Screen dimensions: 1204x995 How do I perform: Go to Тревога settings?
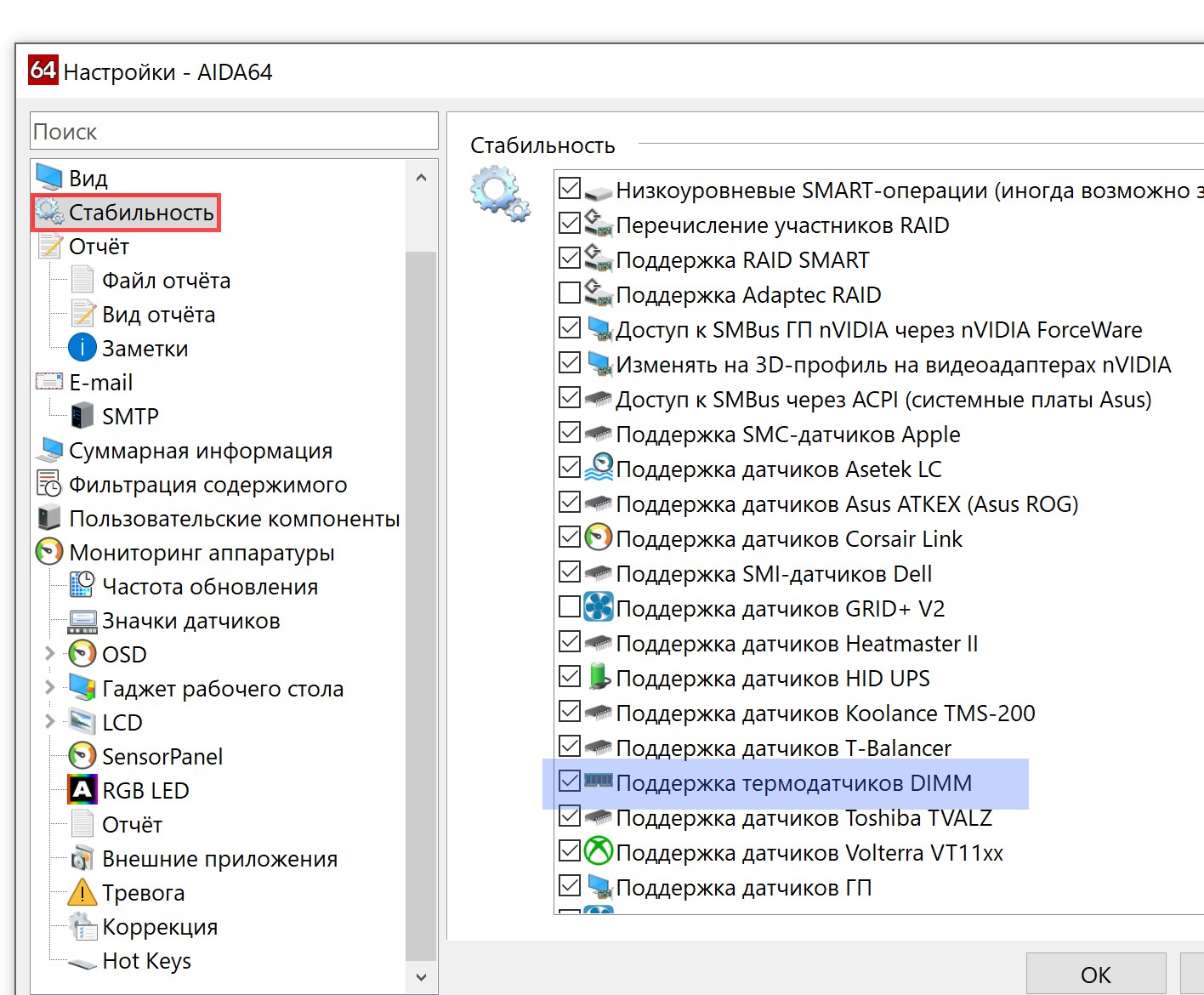[144, 893]
